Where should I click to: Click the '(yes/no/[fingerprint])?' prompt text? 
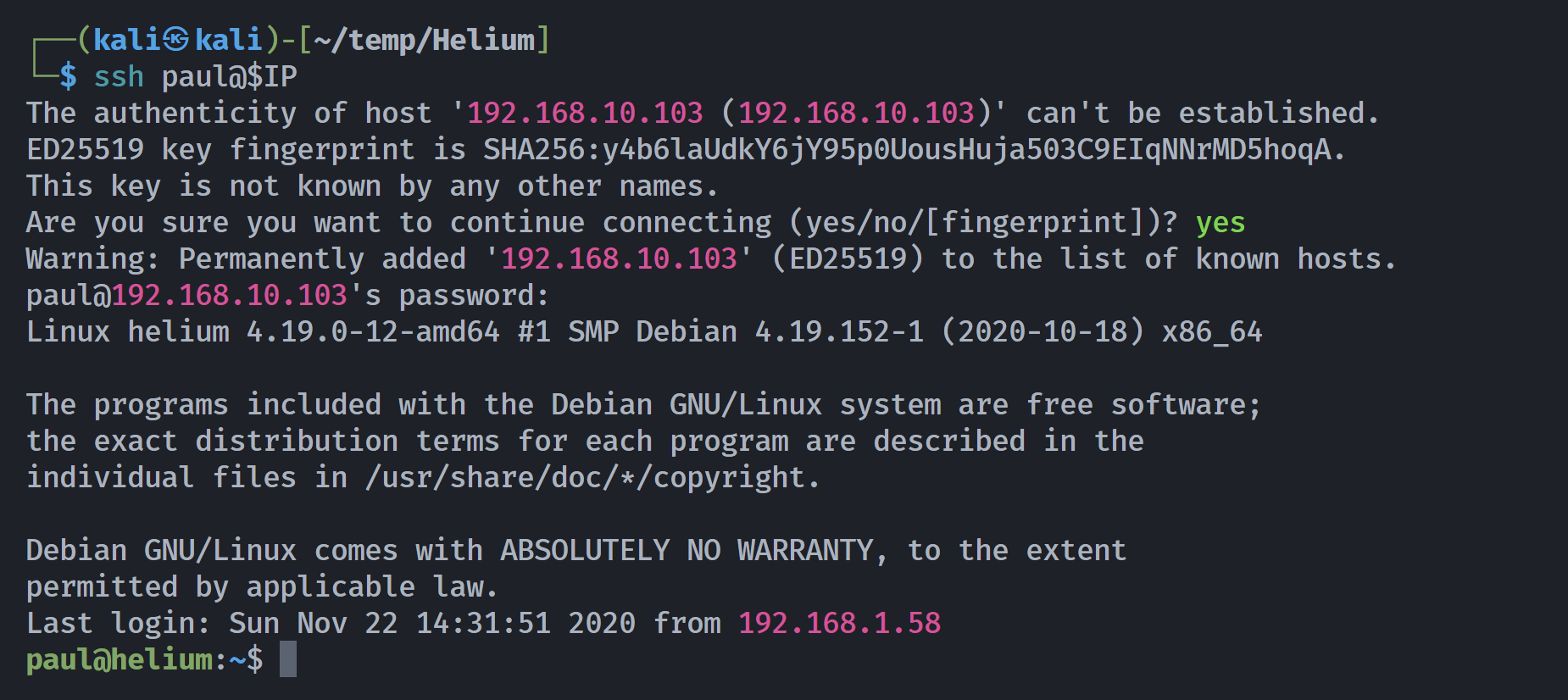[983, 223]
